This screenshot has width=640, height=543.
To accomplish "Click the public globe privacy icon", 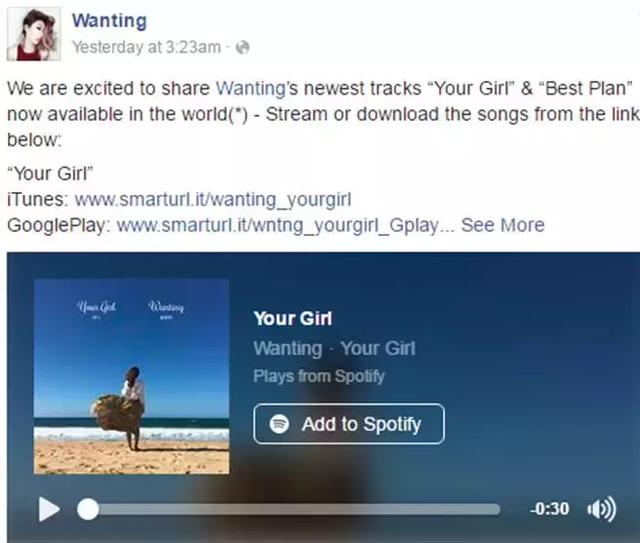I will [243, 47].
